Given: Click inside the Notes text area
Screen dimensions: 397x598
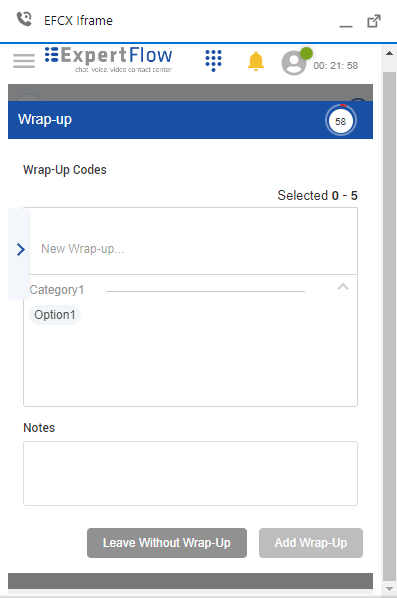Looking at the screenshot, I should pos(190,473).
